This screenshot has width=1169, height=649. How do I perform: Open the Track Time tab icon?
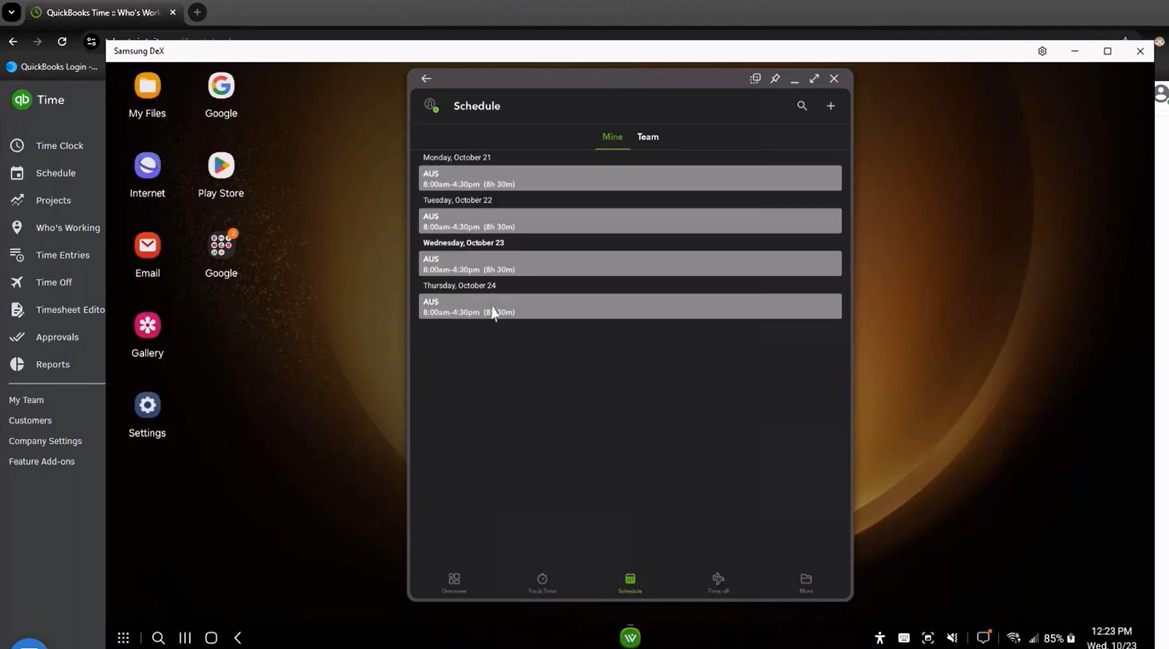coord(542,582)
